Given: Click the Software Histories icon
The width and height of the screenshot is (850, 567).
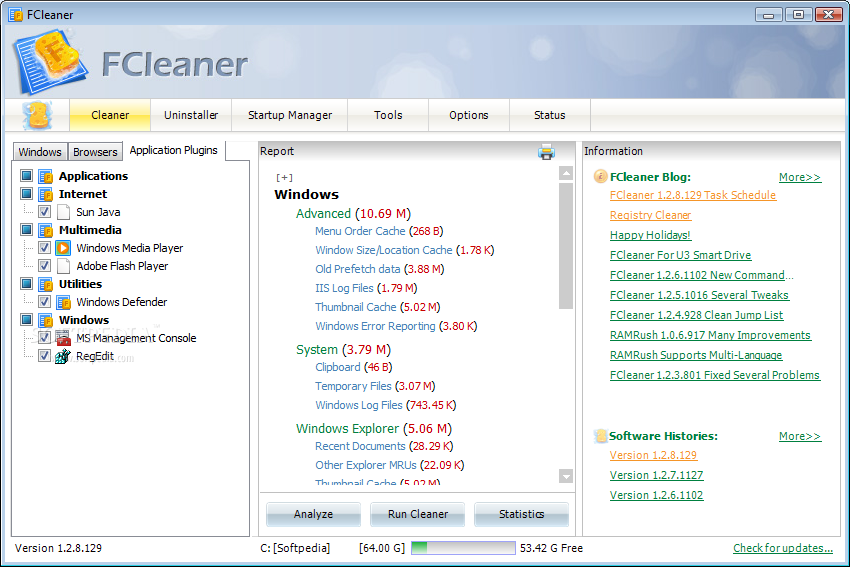Looking at the screenshot, I should 600,436.
